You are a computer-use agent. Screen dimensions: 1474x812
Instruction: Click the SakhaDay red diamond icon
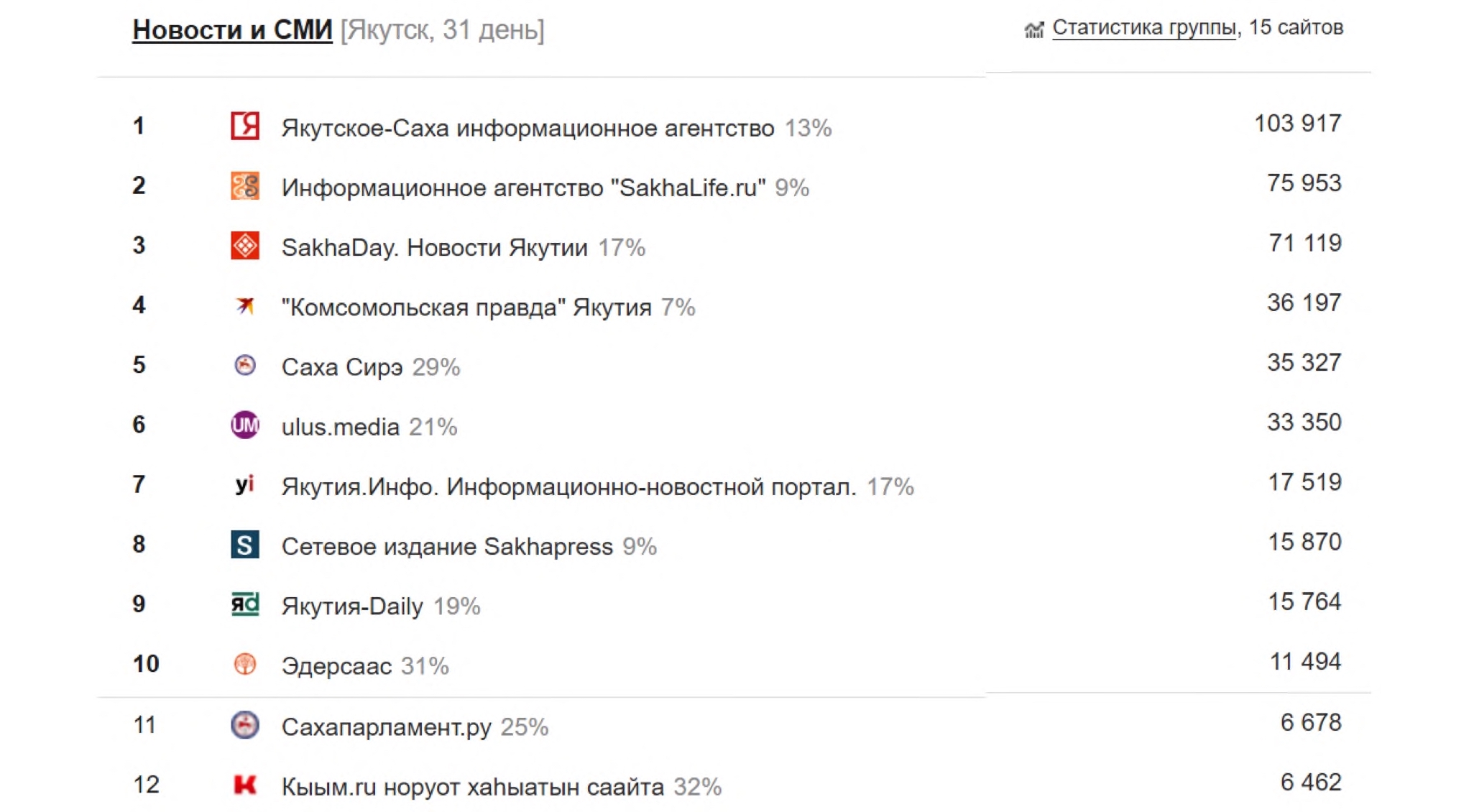coord(245,246)
